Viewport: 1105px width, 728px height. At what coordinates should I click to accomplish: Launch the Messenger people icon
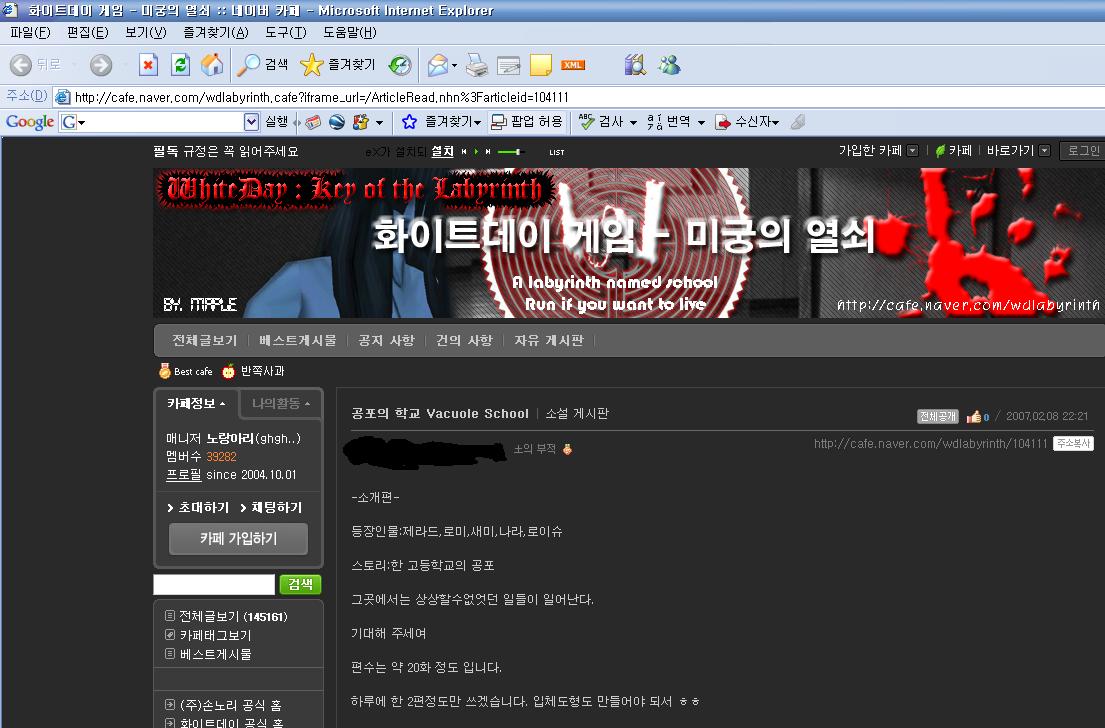coord(669,65)
